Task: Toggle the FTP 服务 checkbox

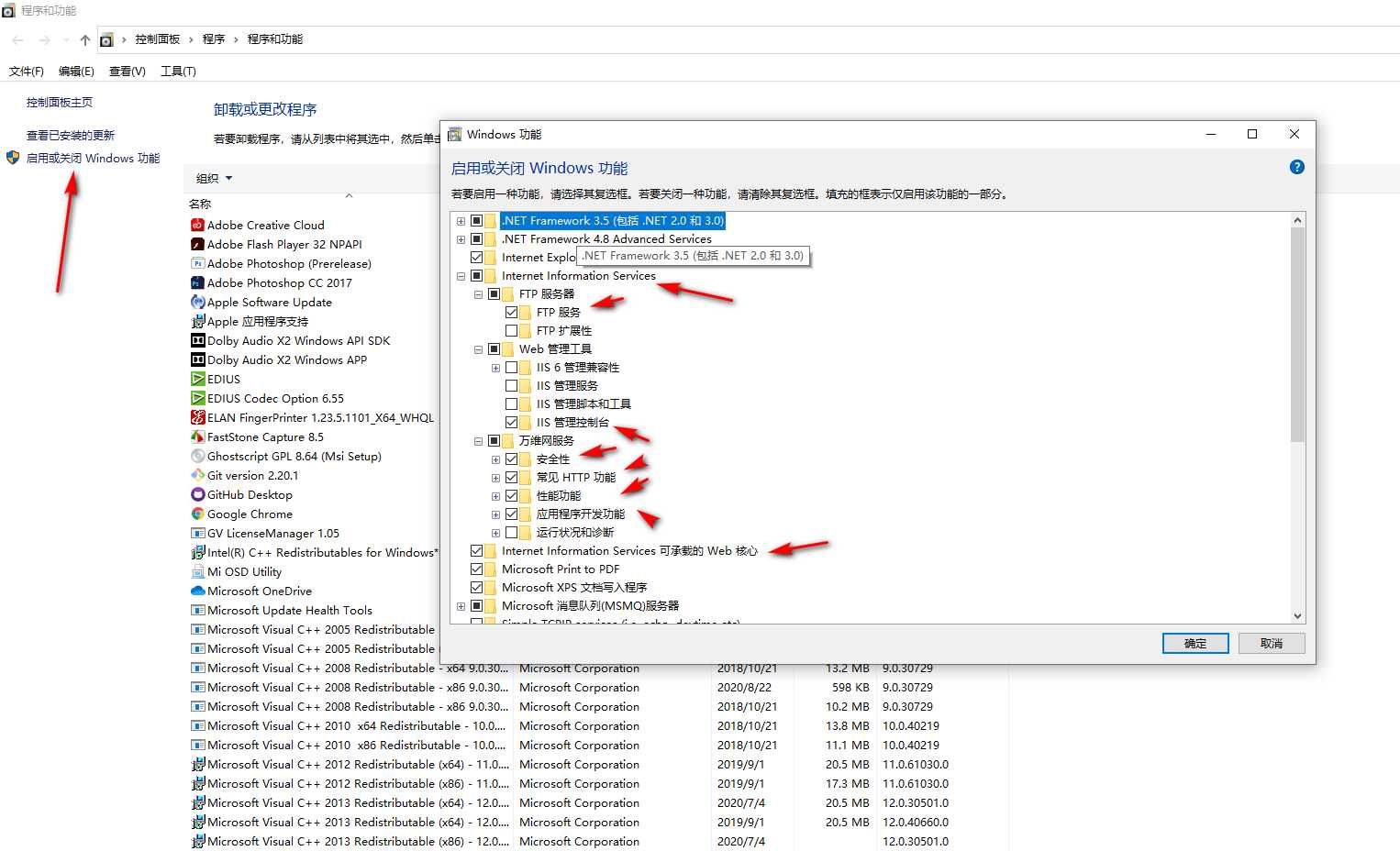Action: [x=511, y=313]
